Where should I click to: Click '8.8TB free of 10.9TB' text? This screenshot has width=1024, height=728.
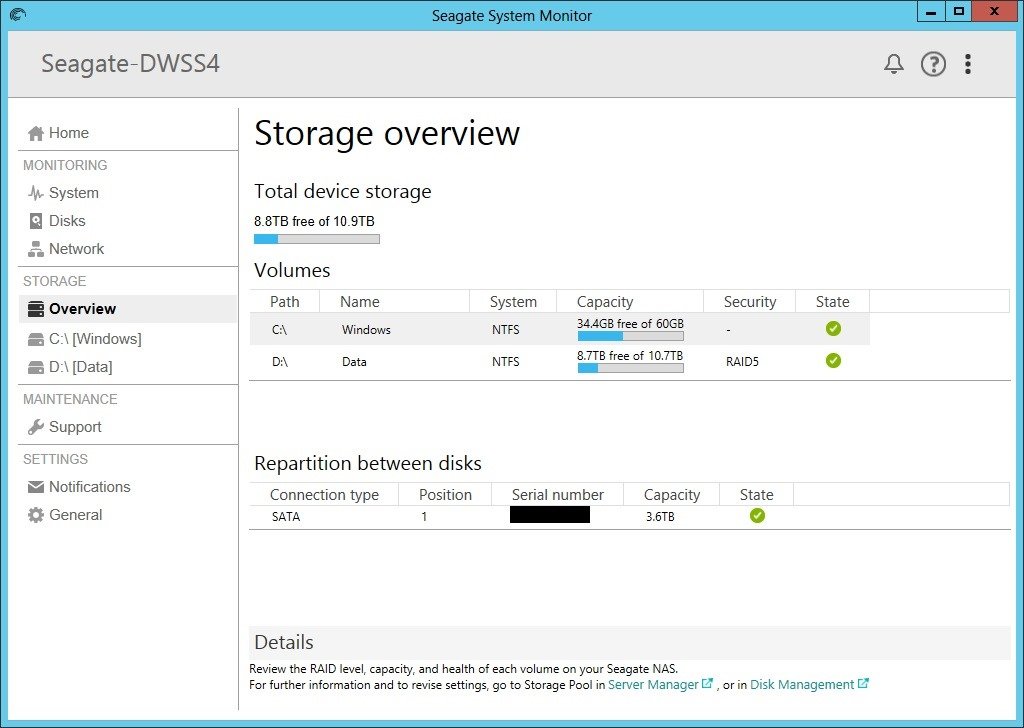coord(314,221)
